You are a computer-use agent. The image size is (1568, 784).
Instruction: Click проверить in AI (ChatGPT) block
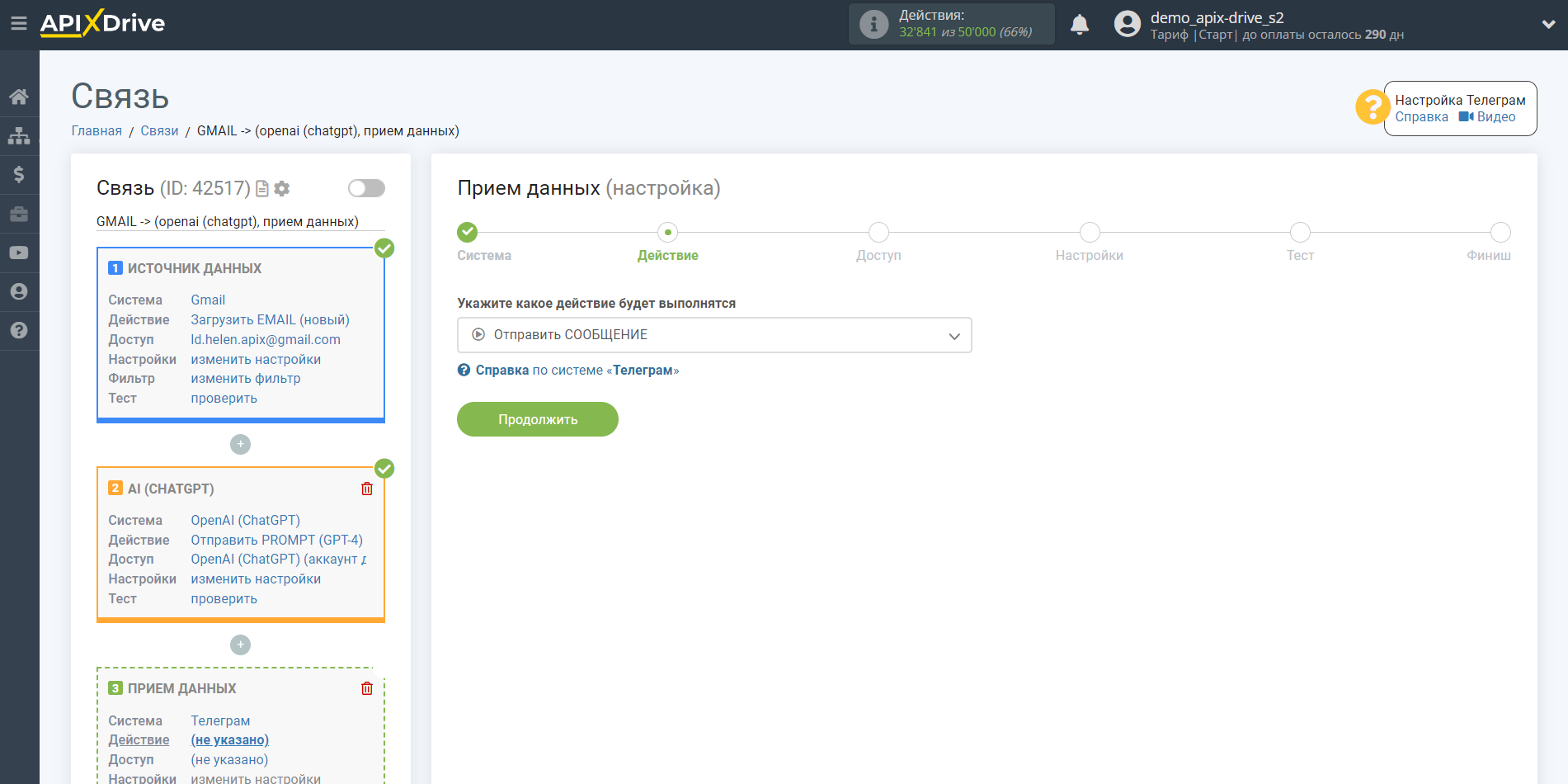[x=224, y=598]
